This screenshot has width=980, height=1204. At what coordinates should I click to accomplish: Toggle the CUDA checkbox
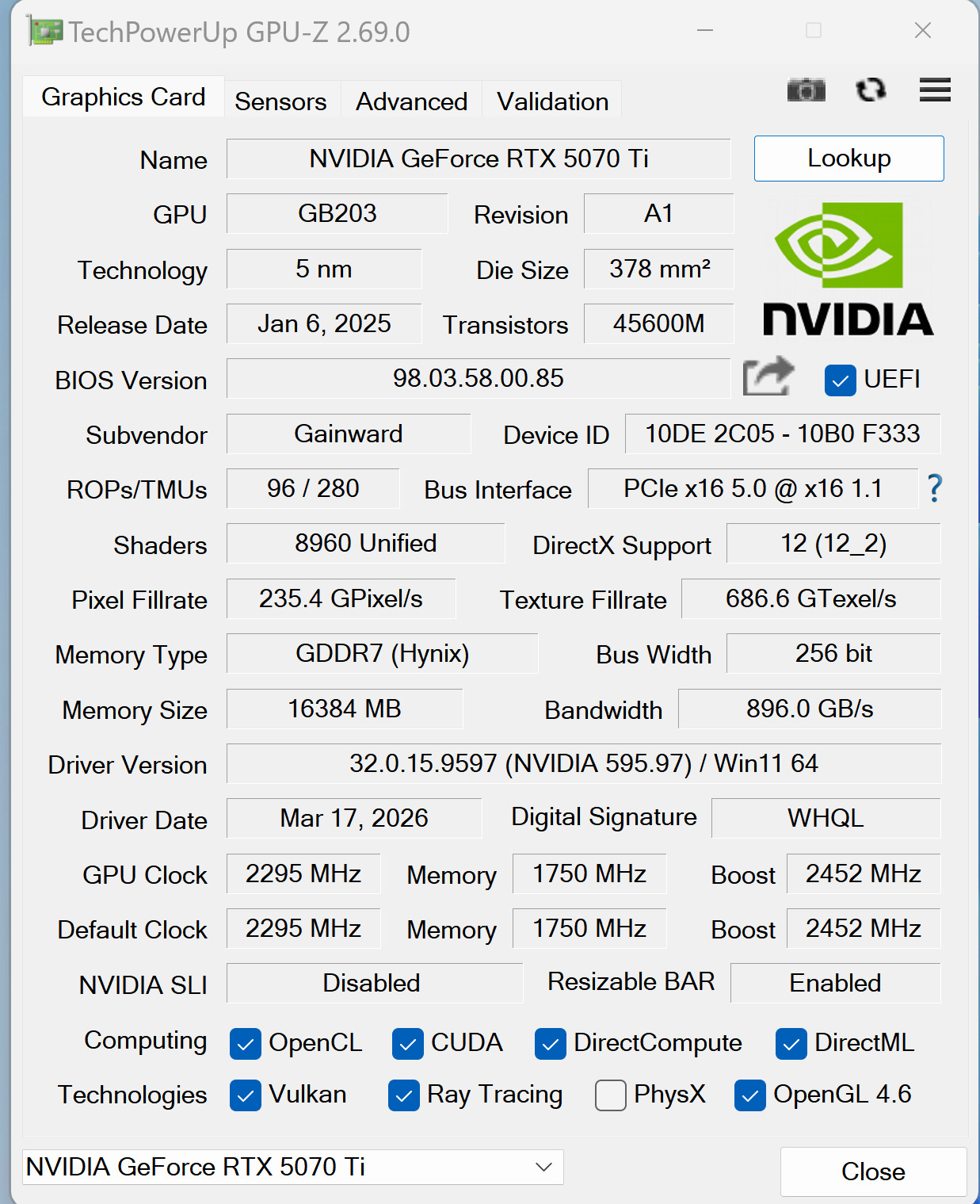tap(407, 1044)
